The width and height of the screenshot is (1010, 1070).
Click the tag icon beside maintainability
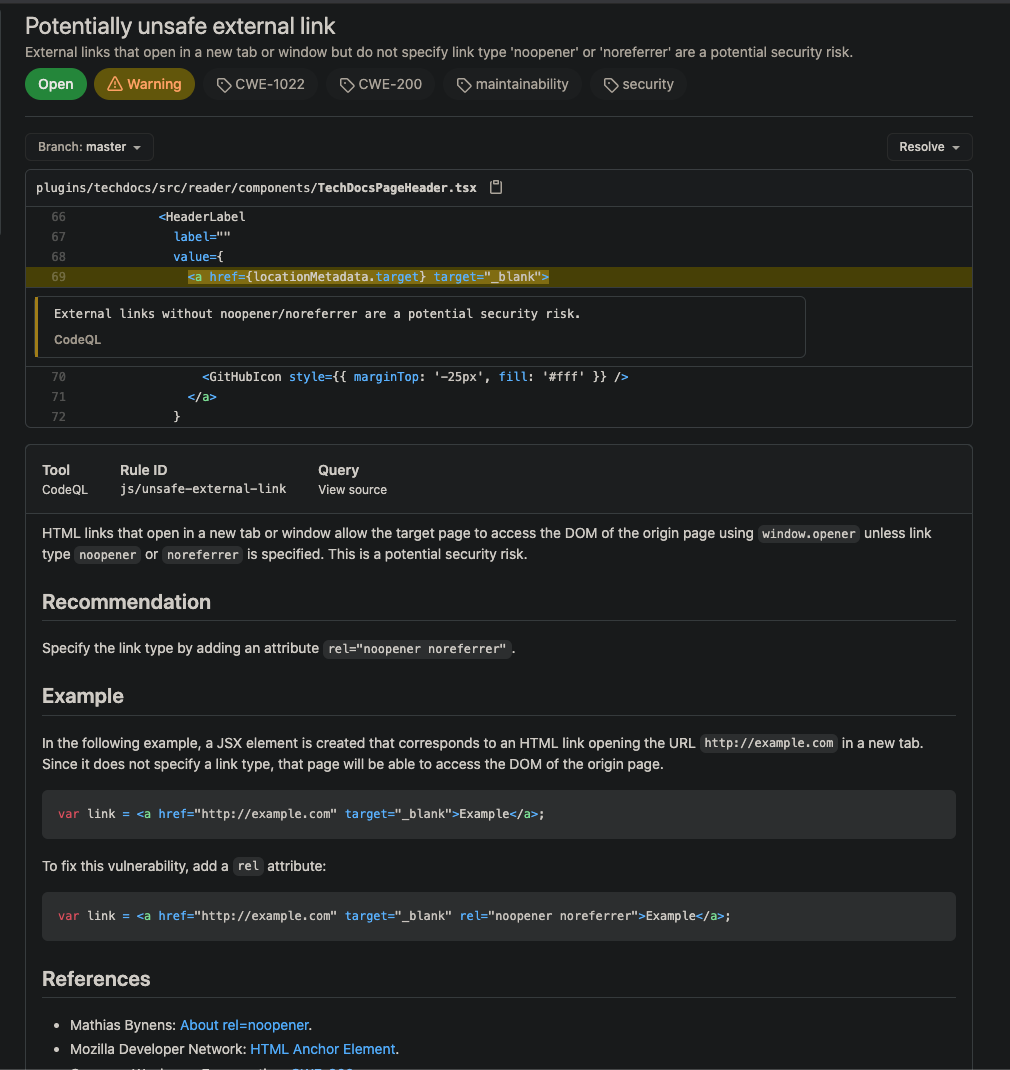[463, 84]
